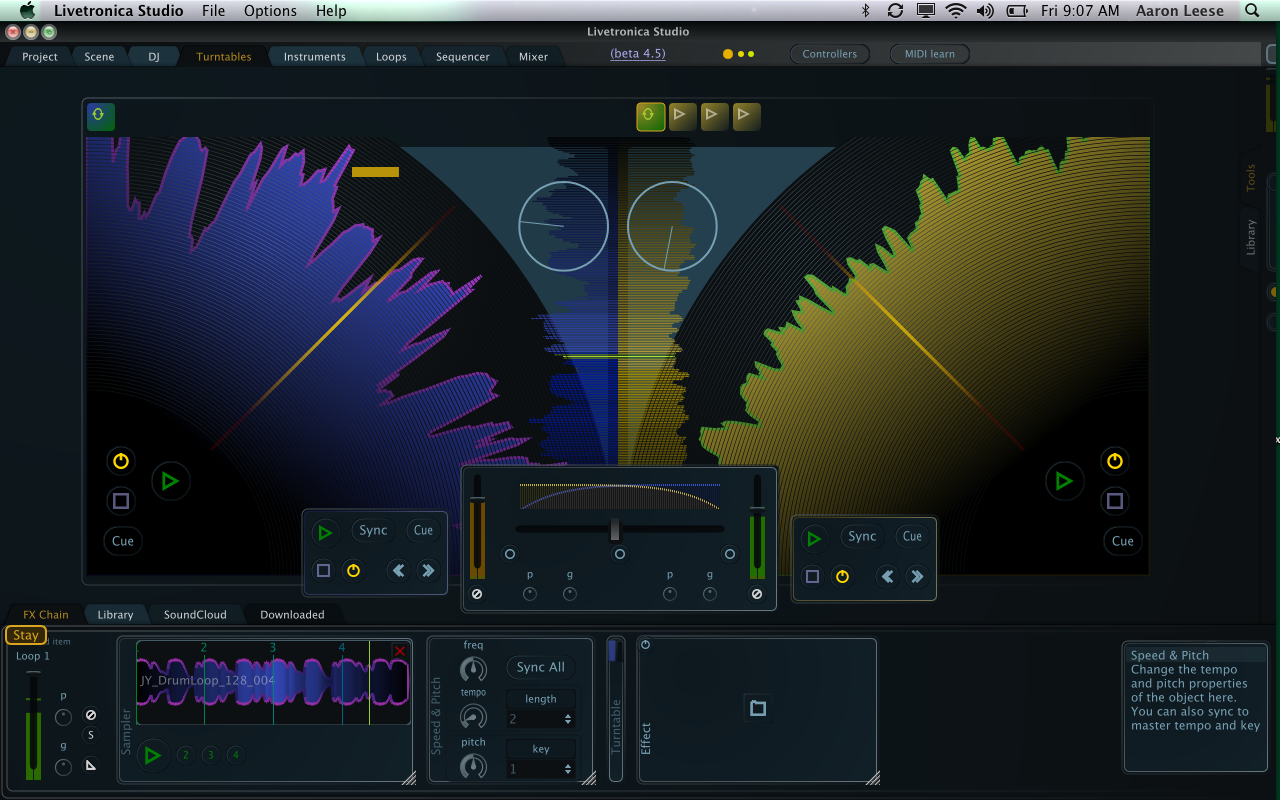Click the folder icon in the Effect panel
Image resolution: width=1280 pixels, height=800 pixels.
pyautogui.click(x=758, y=708)
